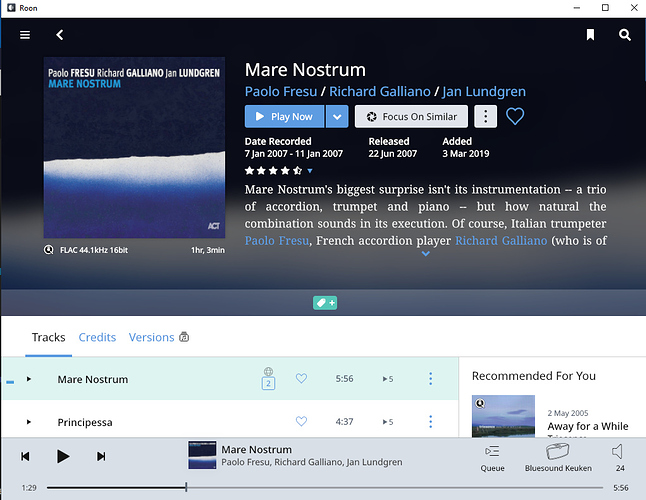The height and width of the screenshot is (500, 646).
Task: Open the Queue
Action: click(492, 458)
